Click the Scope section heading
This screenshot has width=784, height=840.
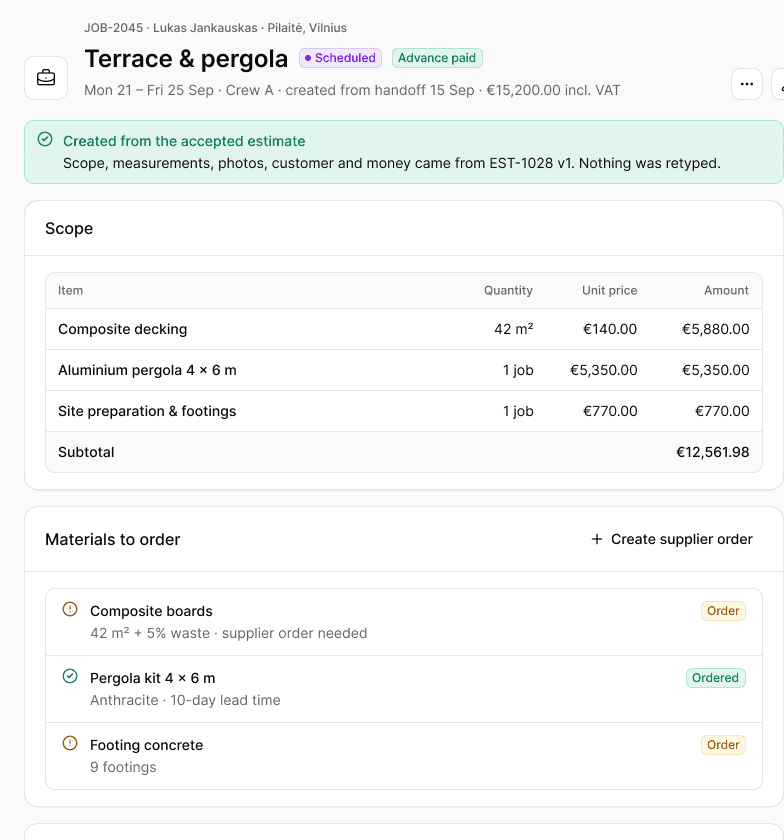tap(69, 228)
